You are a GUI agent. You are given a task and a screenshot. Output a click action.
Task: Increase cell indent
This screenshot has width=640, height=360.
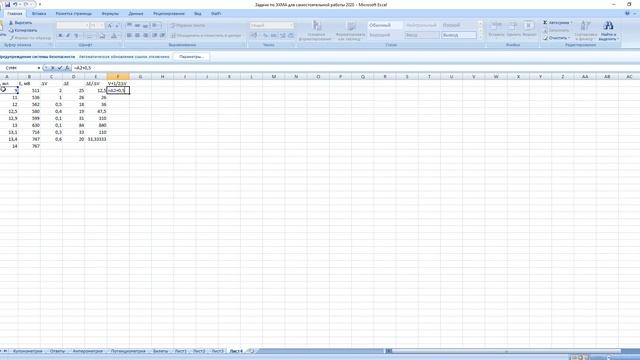[x=162, y=36]
